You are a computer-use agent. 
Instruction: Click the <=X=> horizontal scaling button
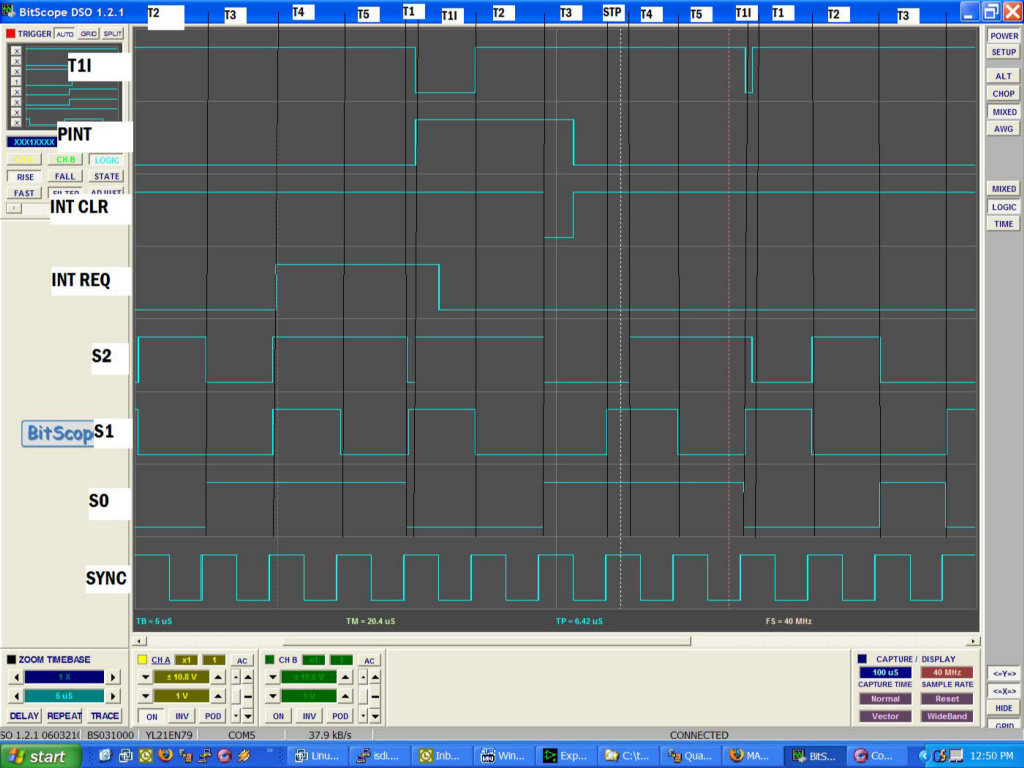coord(1004,691)
